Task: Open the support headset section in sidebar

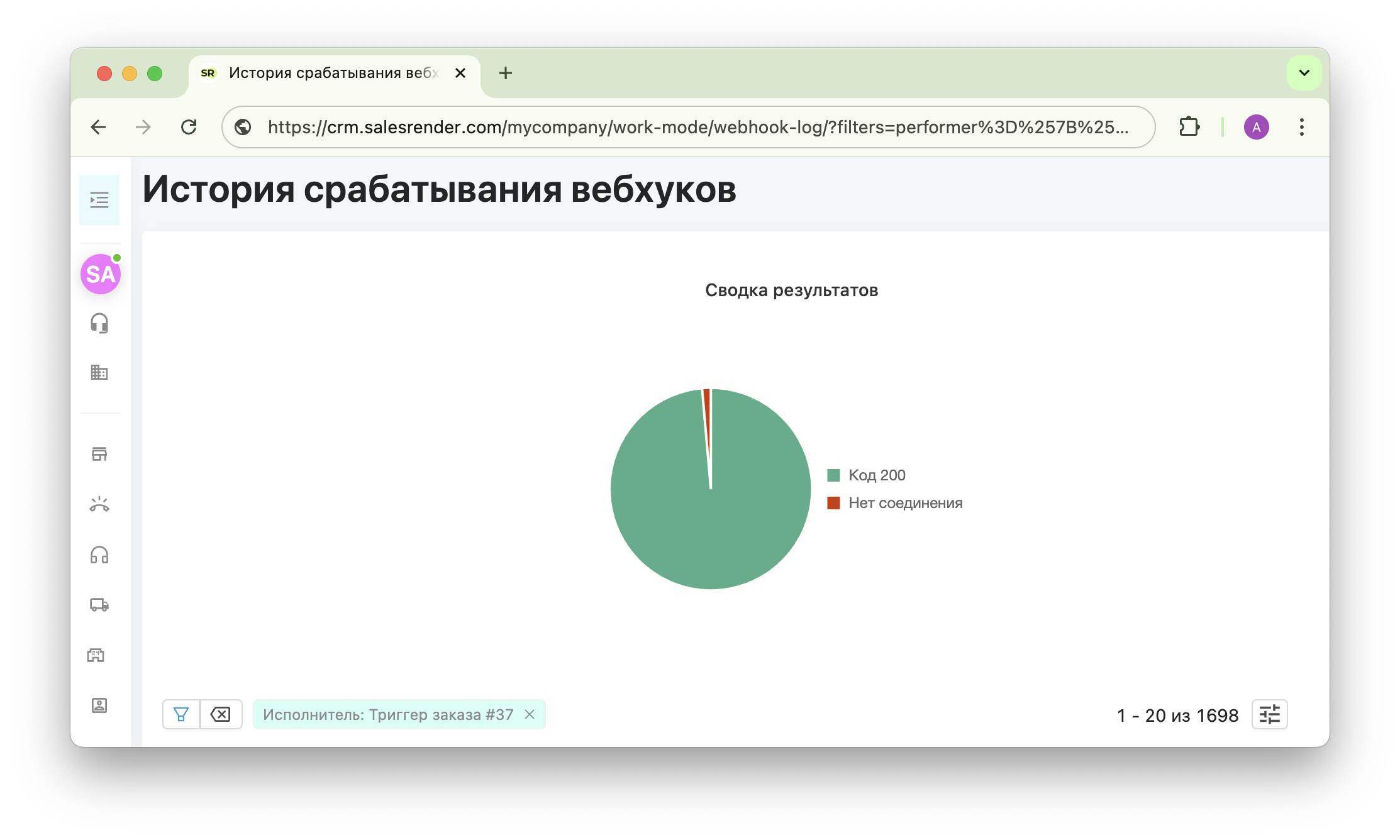Action: [x=99, y=323]
